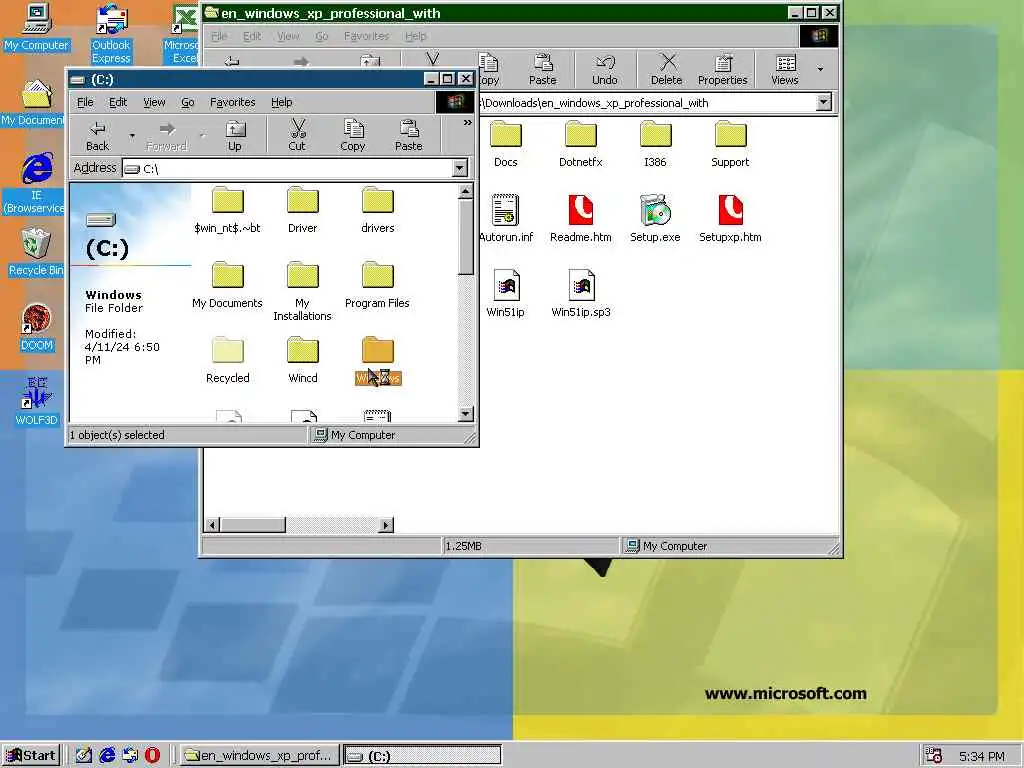The image size is (1024, 768).
Task: Click the Views button in back window
Action: pos(785,69)
